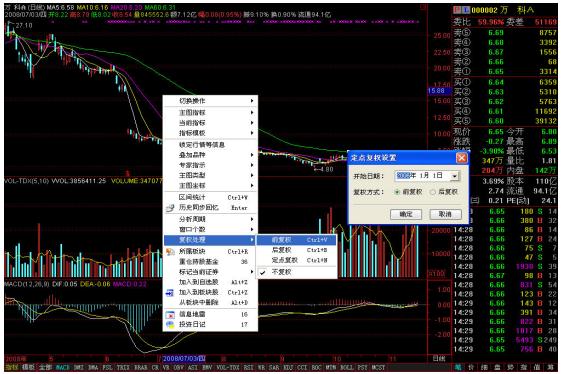Viewport: 562px width, 374px height.
Task: Switch to the TRIX indicator tab
Action: point(123,368)
